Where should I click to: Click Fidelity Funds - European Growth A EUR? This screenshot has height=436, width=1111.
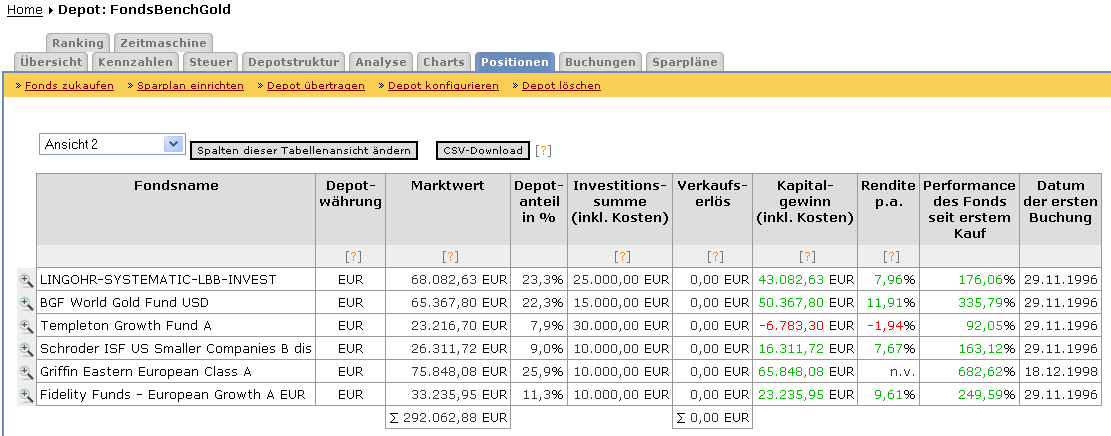click(x=173, y=395)
